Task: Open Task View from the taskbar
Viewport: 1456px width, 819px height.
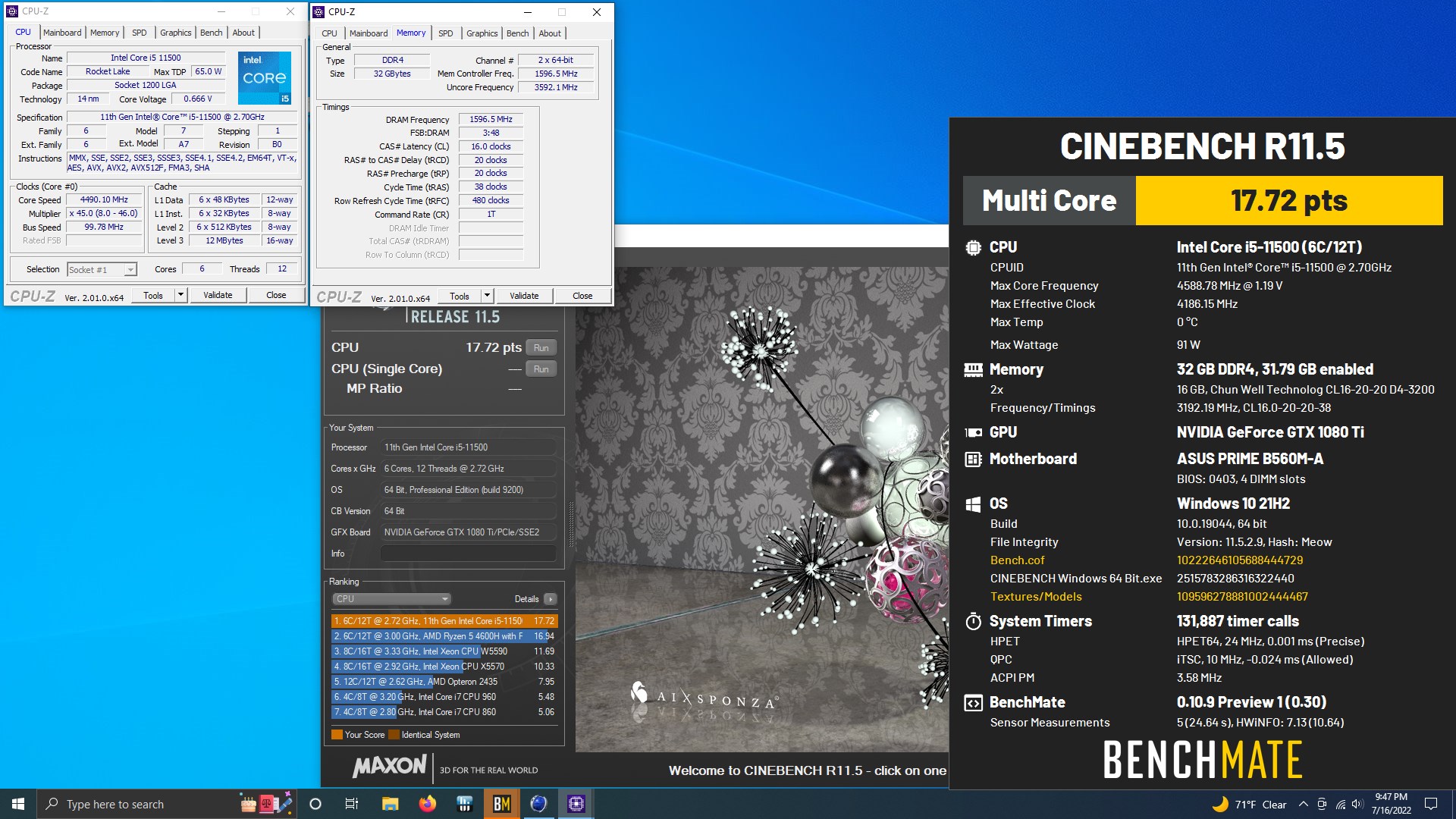Action: (x=352, y=804)
